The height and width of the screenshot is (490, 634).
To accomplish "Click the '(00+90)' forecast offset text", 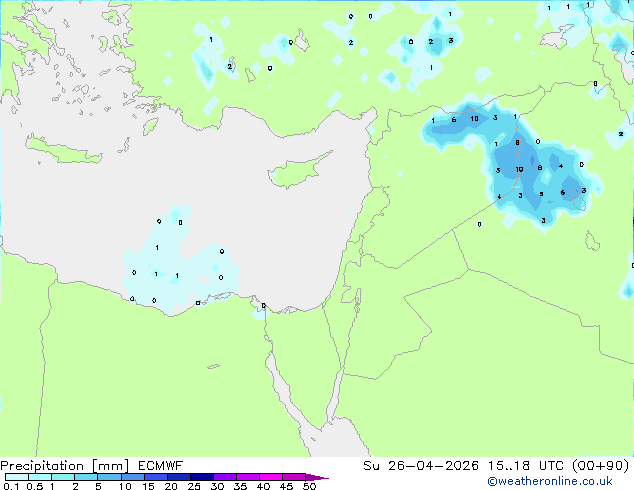I will (x=600, y=466).
